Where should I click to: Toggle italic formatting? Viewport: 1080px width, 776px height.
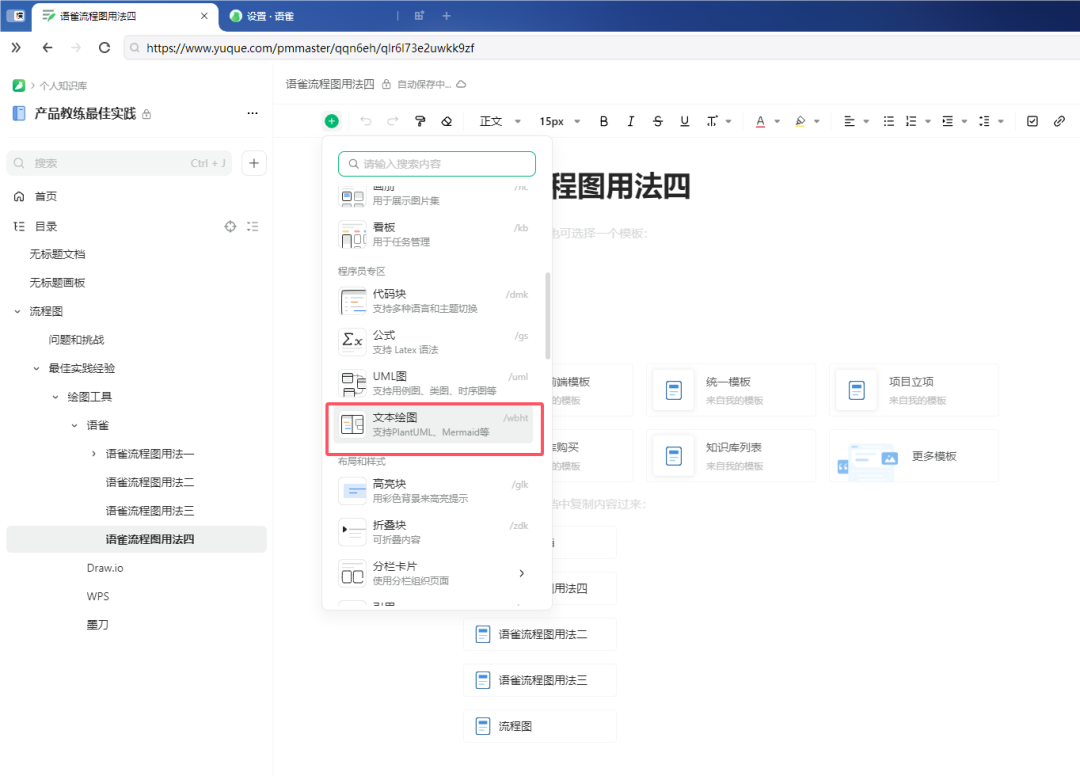630,121
